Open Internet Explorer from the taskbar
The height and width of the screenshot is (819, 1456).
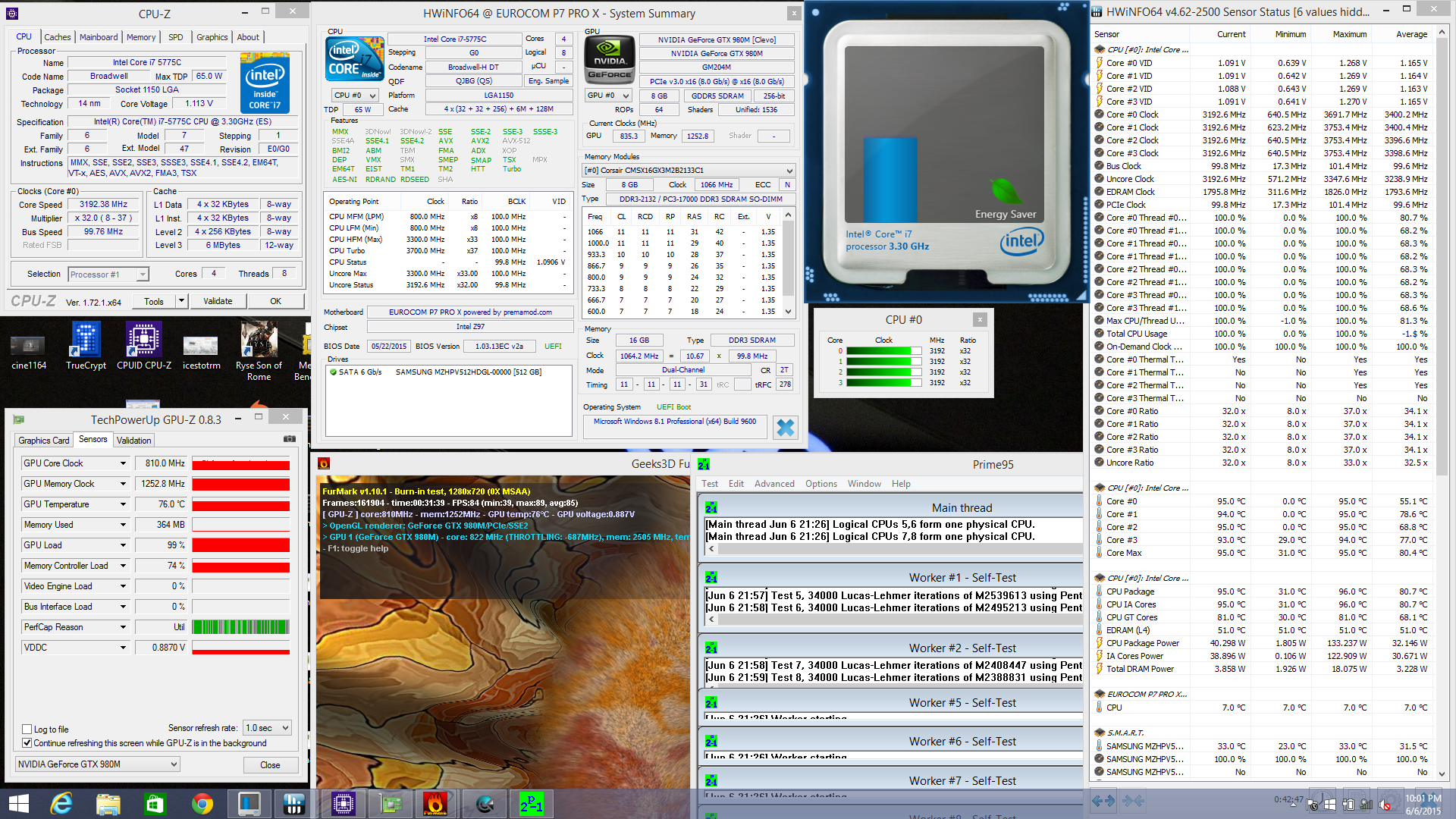click(x=61, y=804)
